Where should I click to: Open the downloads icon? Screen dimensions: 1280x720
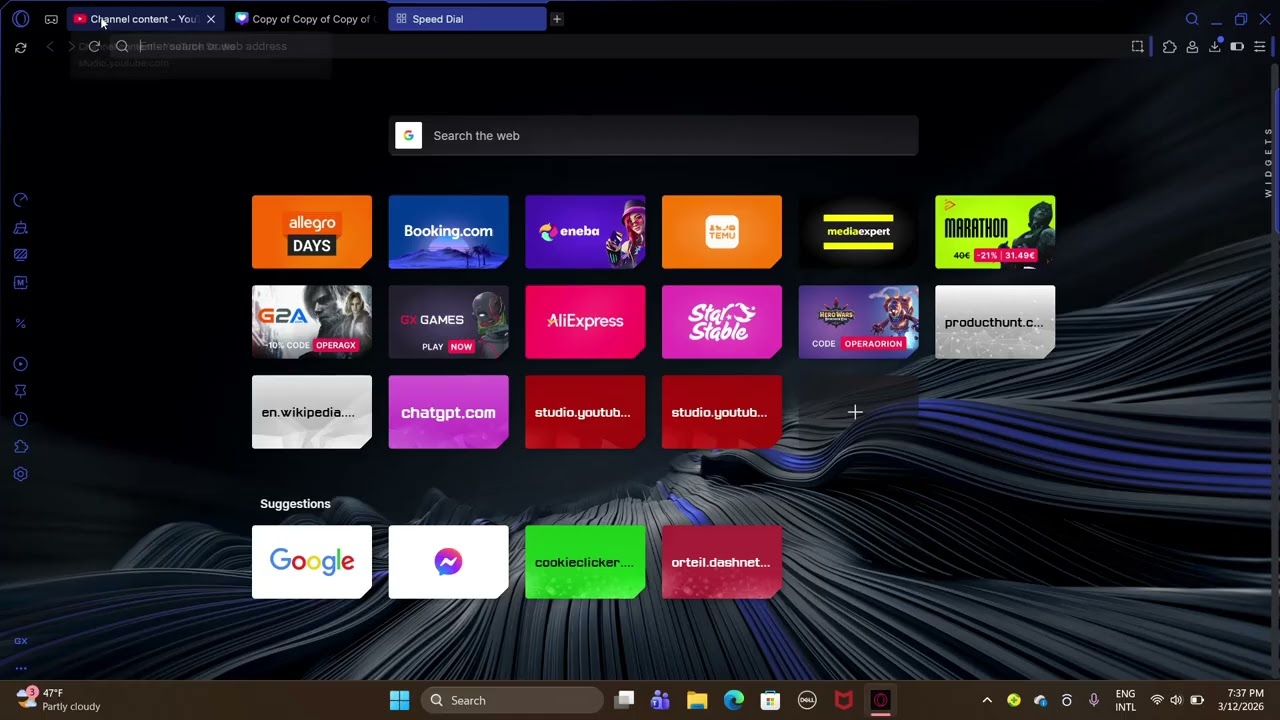point(1215,46)
